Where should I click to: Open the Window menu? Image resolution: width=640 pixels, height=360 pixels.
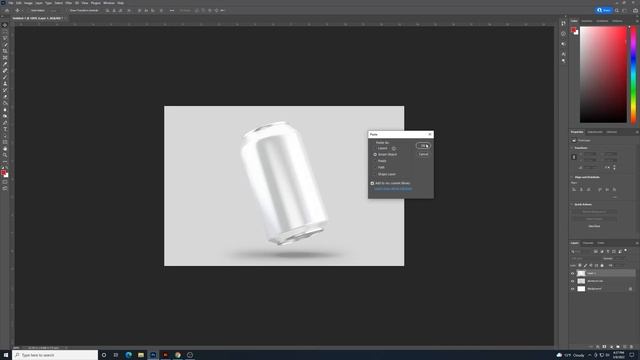point(109,3)
